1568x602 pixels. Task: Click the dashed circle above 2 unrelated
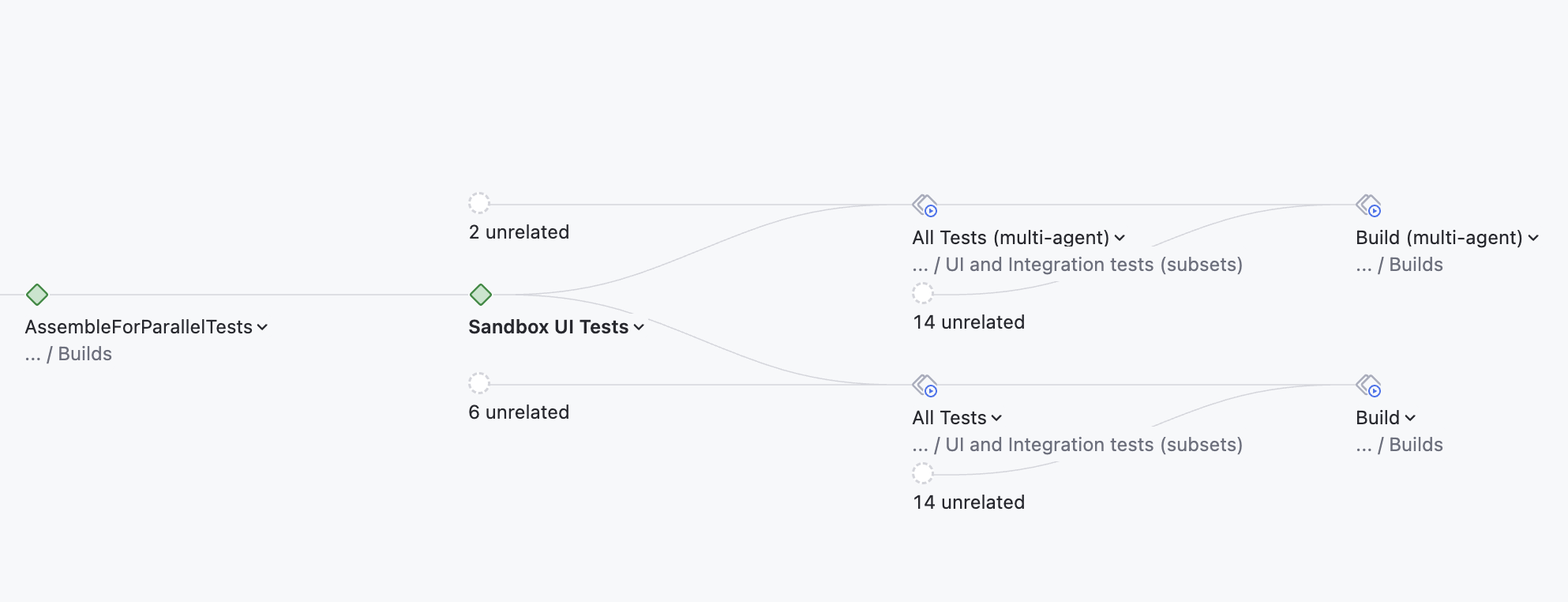(x=479, y=203)
